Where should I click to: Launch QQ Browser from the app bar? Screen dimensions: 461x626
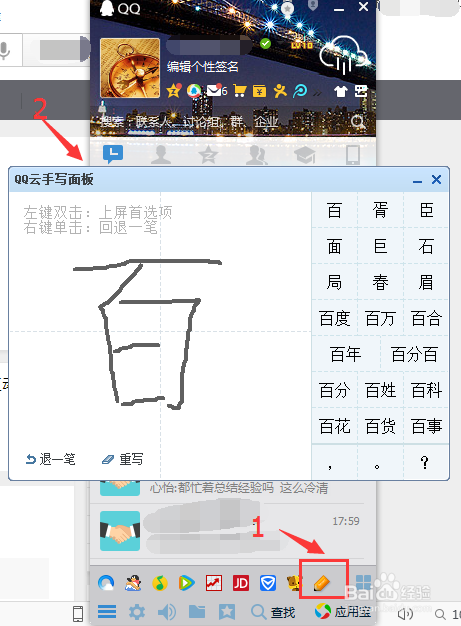106,583
